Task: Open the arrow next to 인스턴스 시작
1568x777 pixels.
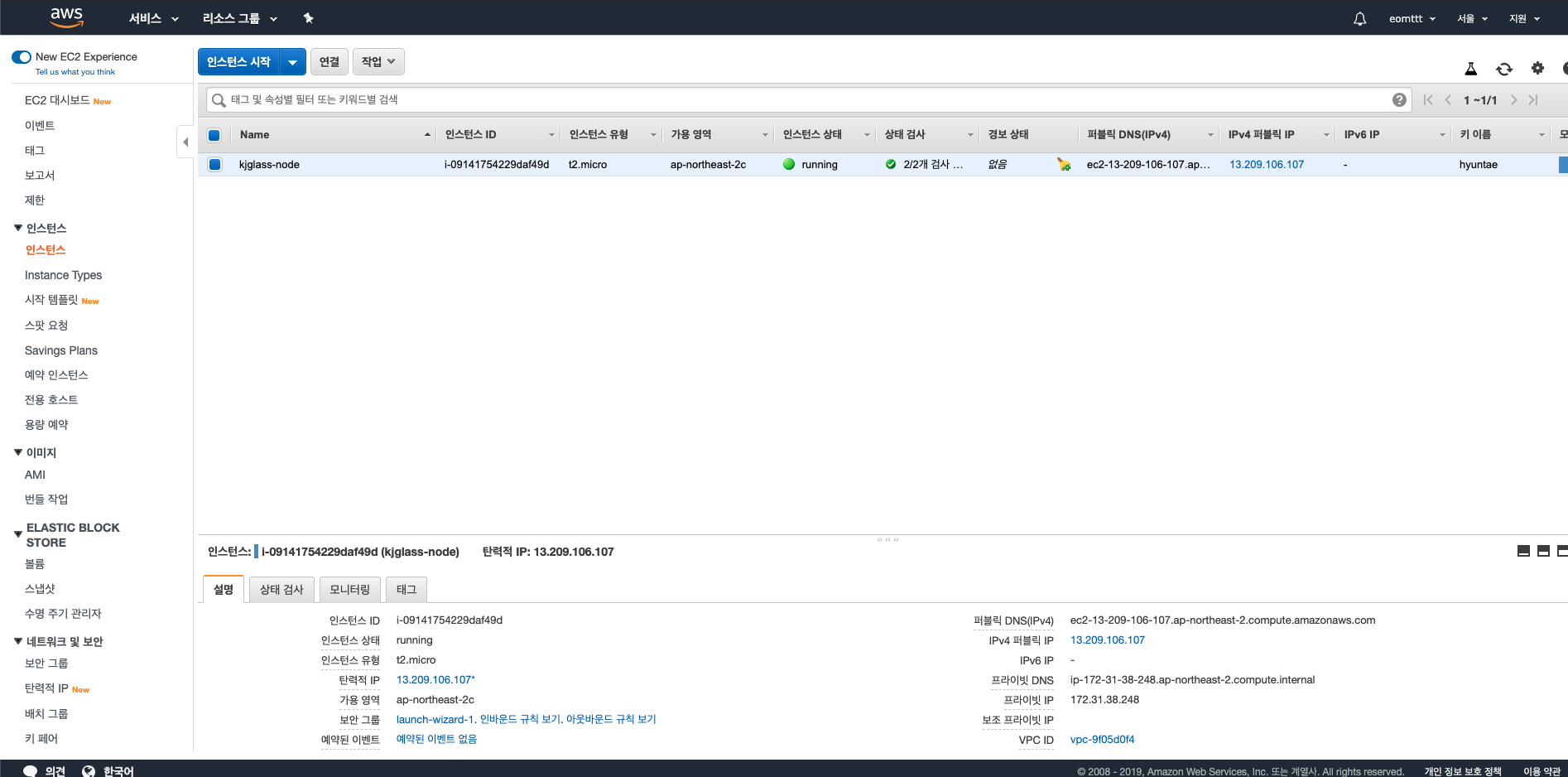Action: [x=292, y=62]
